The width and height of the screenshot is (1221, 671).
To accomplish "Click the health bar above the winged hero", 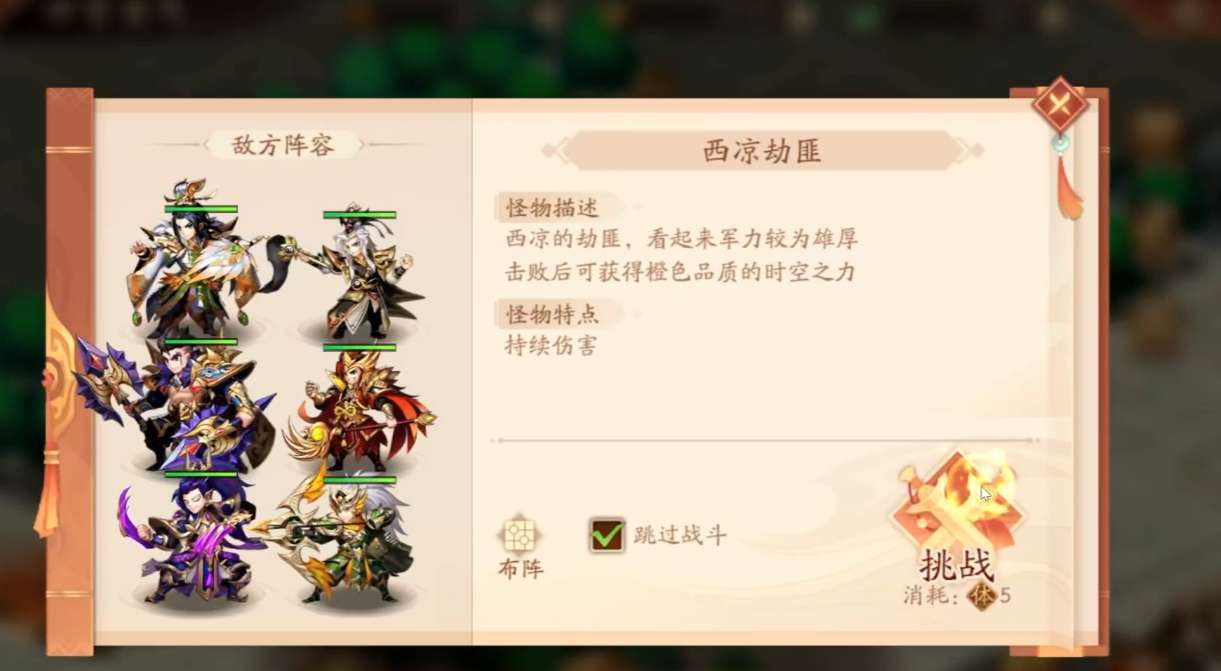I will [x=201, y=209].
